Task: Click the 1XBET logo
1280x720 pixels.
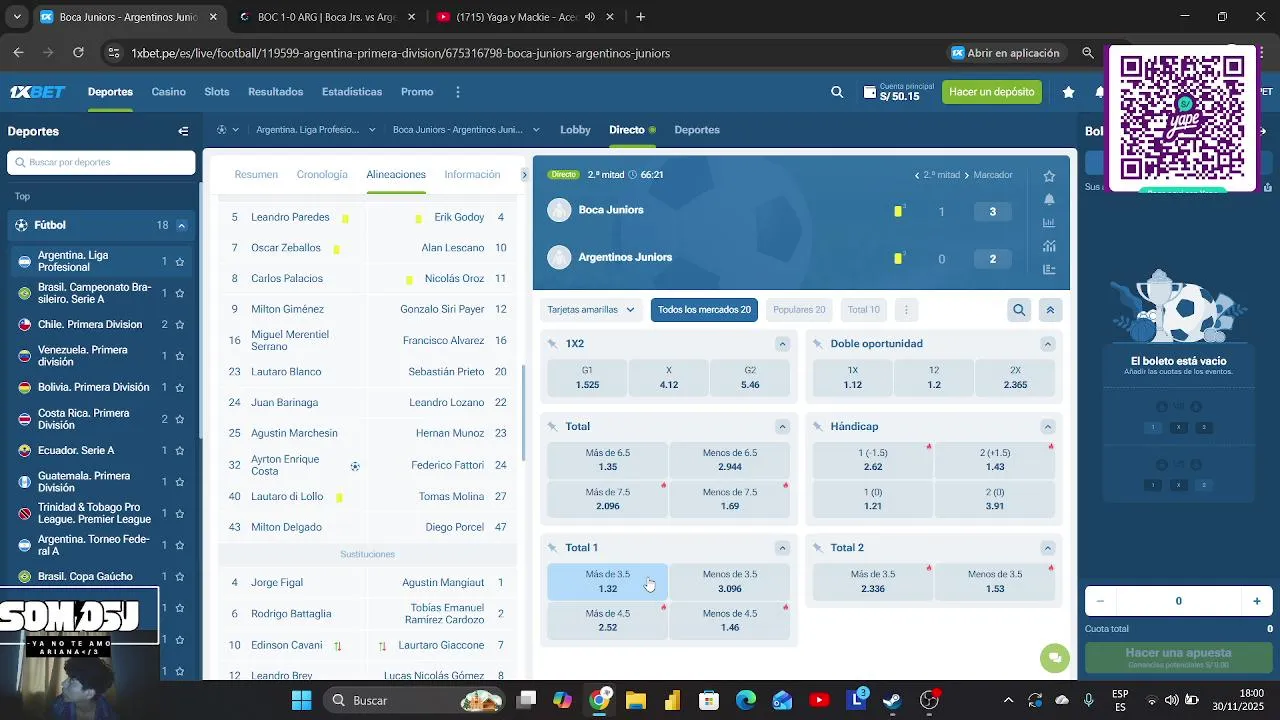Action: [37, 92]
